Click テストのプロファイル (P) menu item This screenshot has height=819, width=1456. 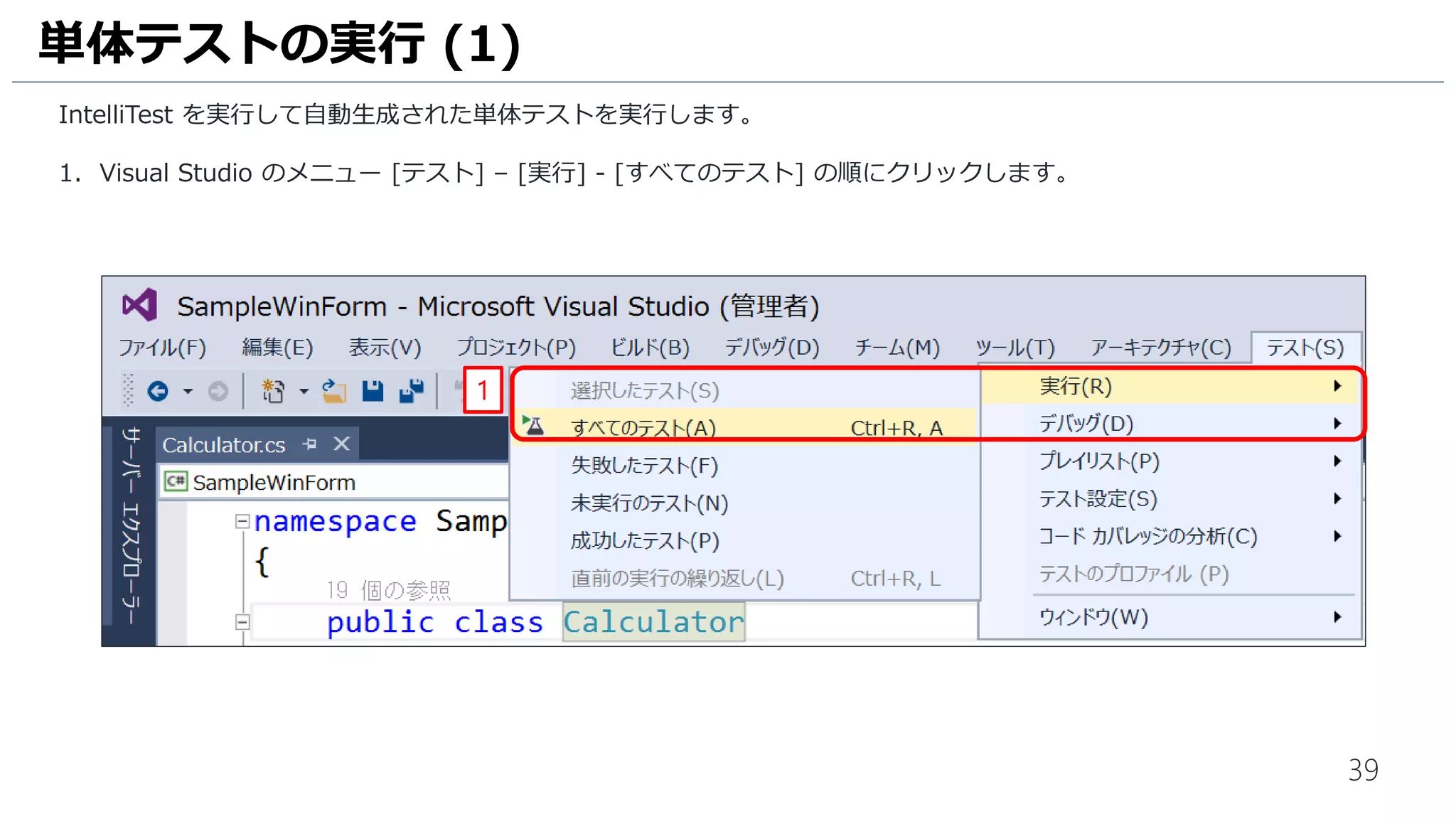pos(1170,574)
